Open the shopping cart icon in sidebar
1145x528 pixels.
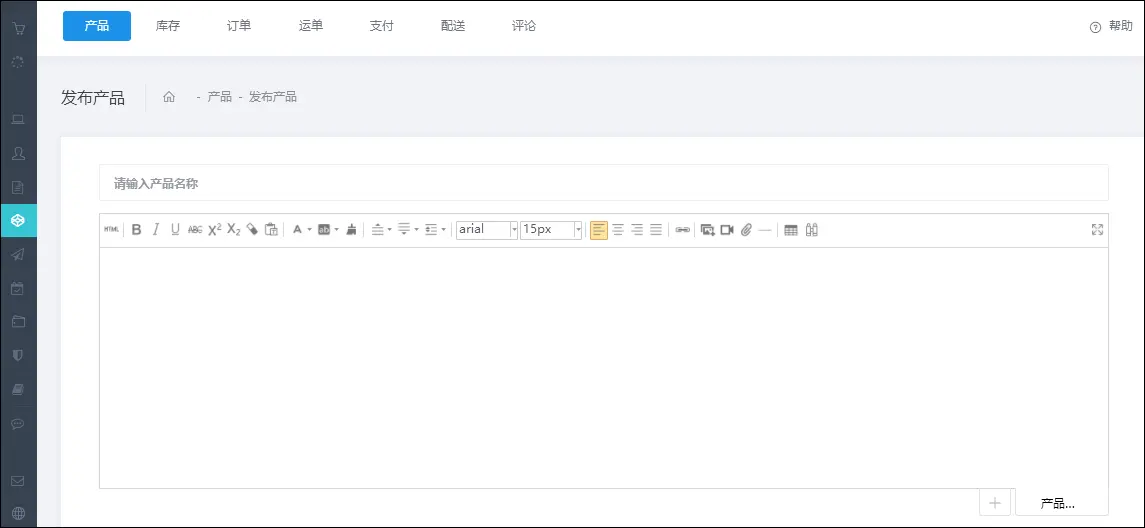[x=18, y=28]
